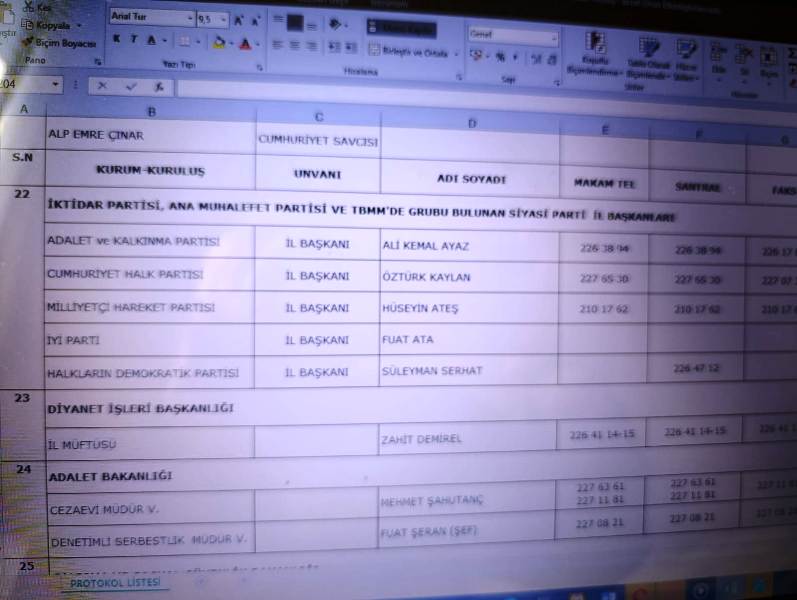The height and width of the screenshot is (600, 797).
Task: Expand the Genel number format dropdown
Action: click(553, 36)
